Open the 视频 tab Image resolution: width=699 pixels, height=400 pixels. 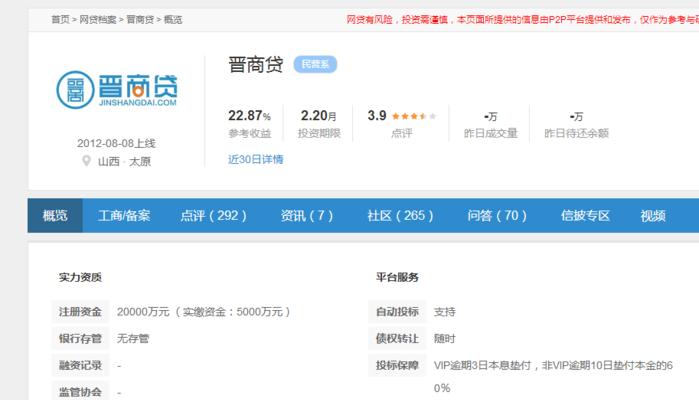(653, 216)
